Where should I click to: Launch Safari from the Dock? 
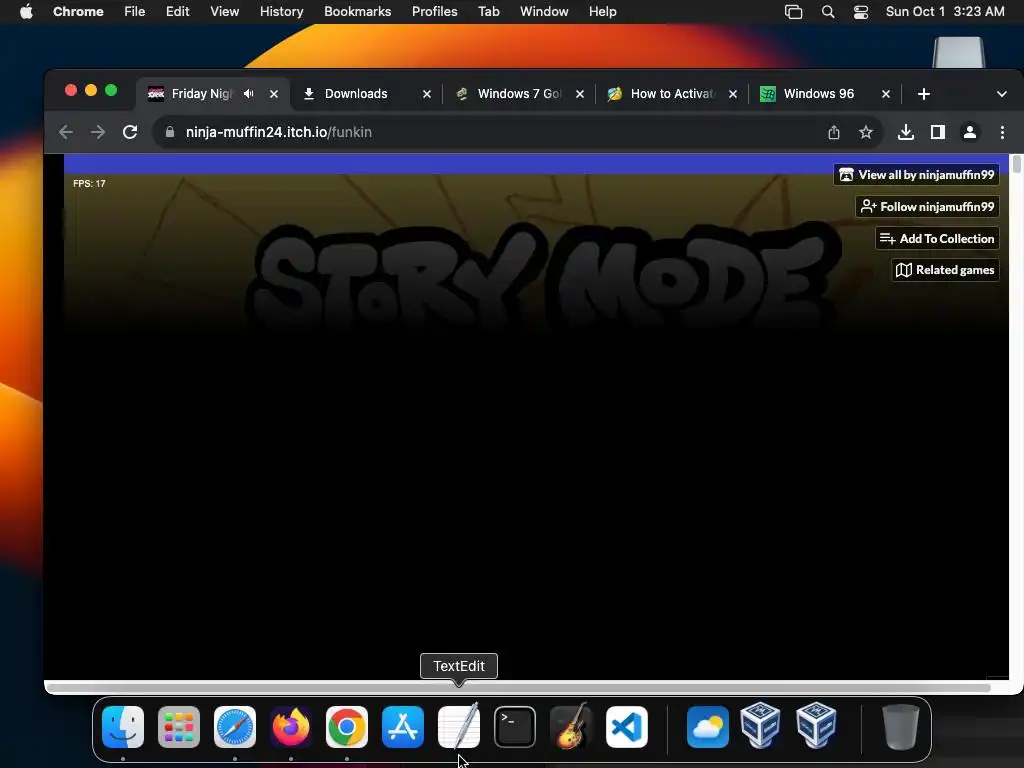[x=235, y=727]
